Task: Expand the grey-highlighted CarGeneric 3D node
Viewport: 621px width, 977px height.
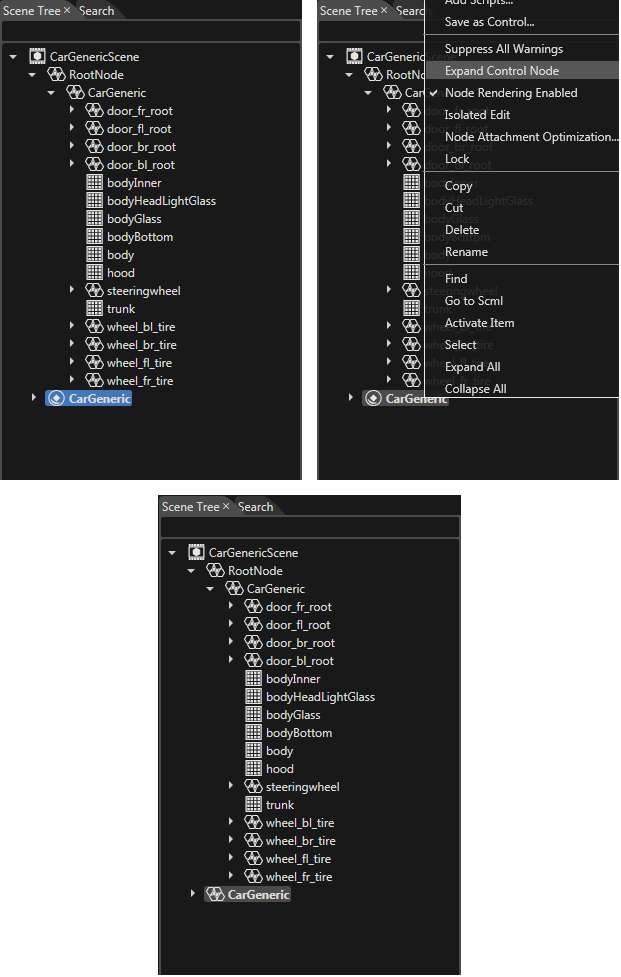Action: point(192,893)
